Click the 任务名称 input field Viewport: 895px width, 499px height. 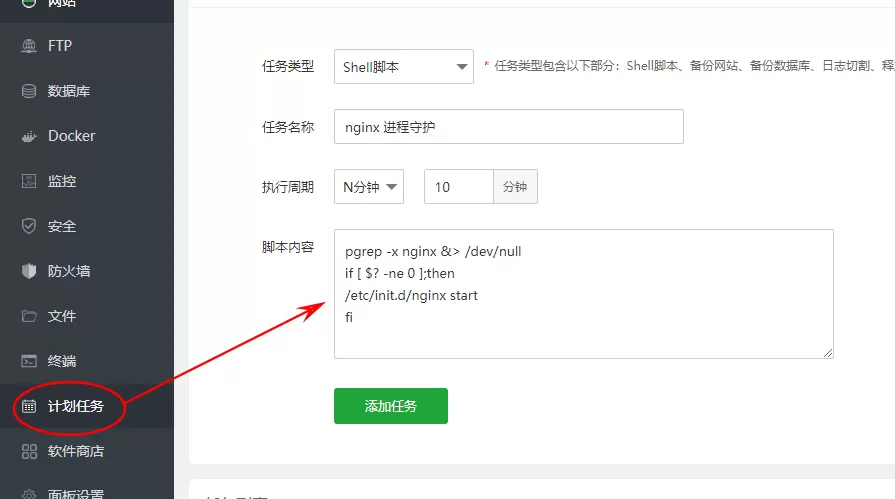click(509, 127)
